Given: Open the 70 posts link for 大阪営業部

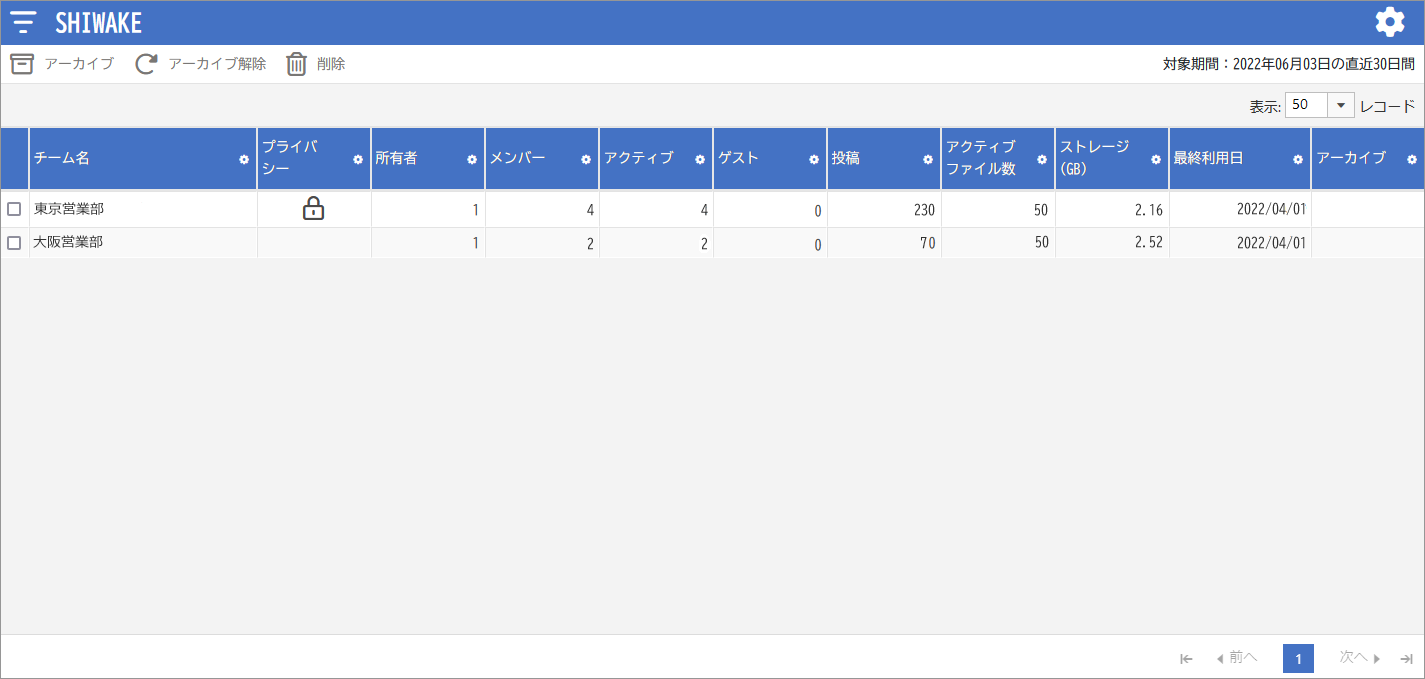Looking at the screenshot, I should pyautogui.click(x=929, y=242).
